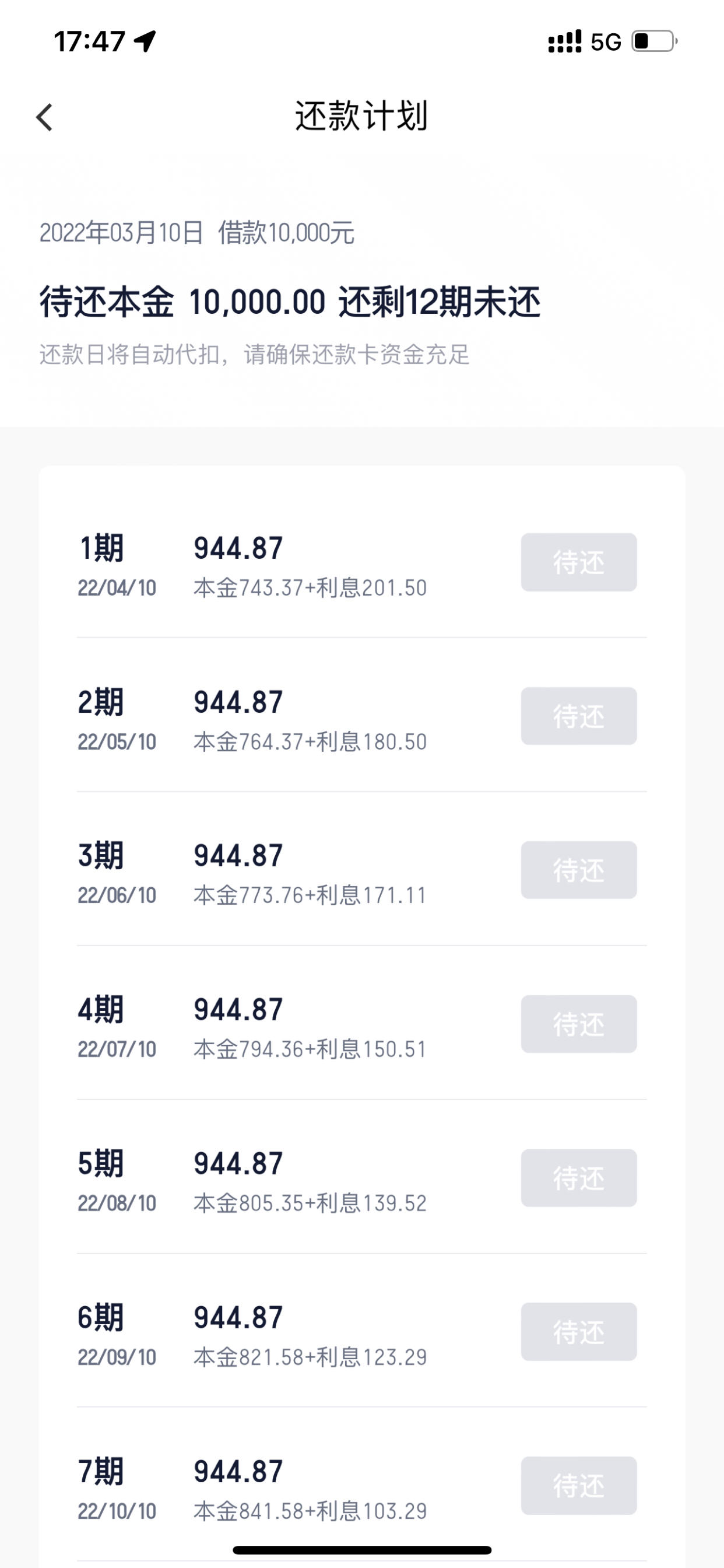Tap the 待还 button for 3期
The width and height of the screenshot is (724, 1568).
[579, 870]
